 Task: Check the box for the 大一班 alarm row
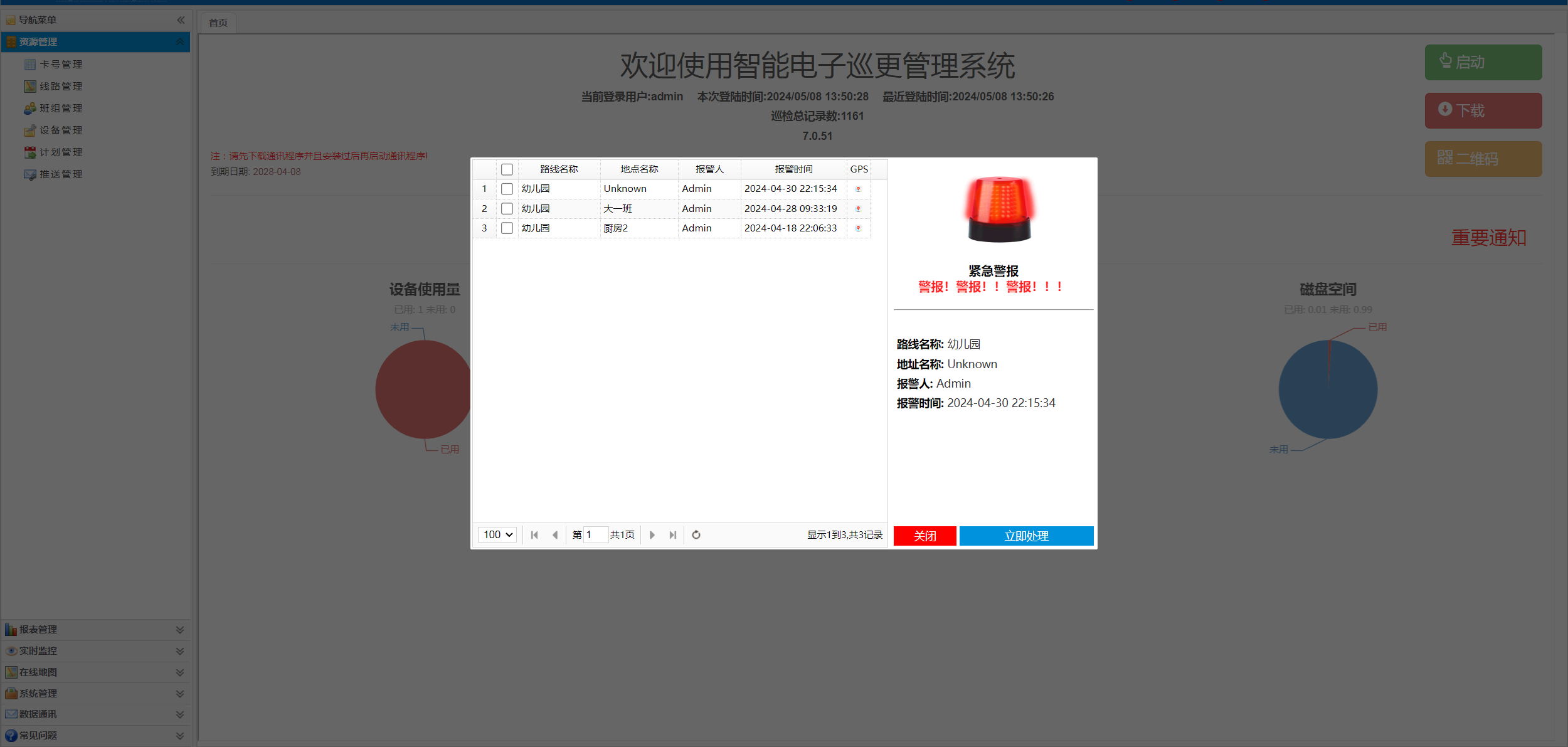(507, 209)
